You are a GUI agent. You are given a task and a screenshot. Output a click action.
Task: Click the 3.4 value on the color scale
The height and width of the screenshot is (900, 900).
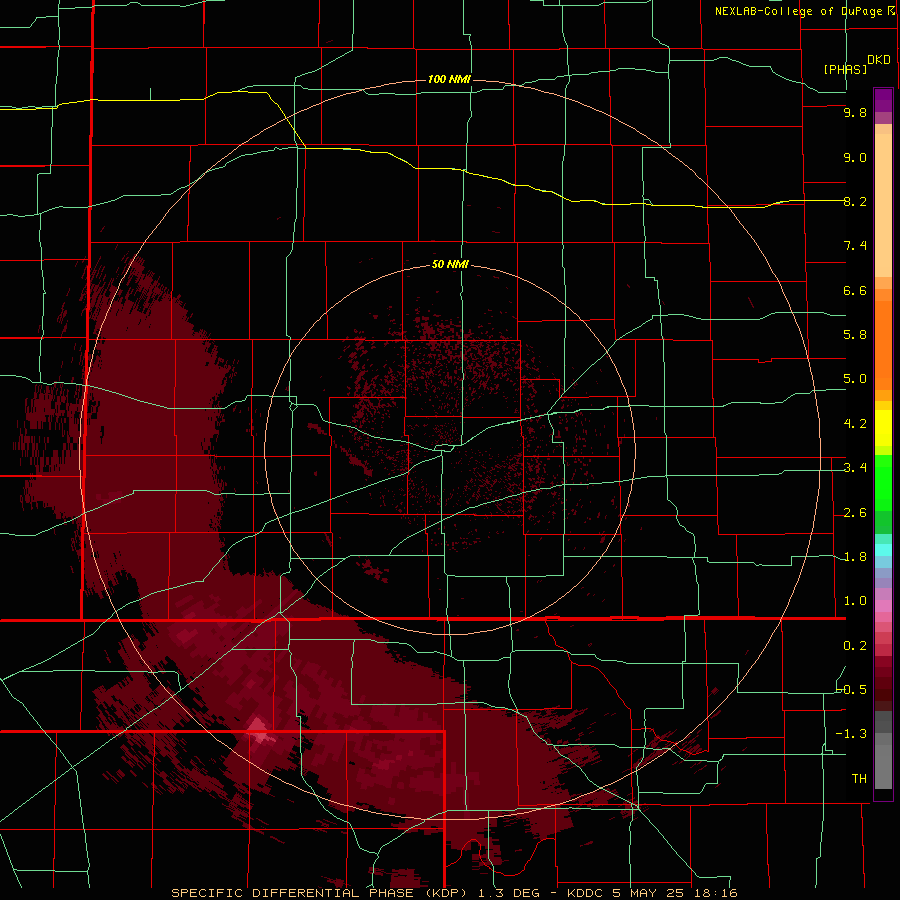coord(855,468)
